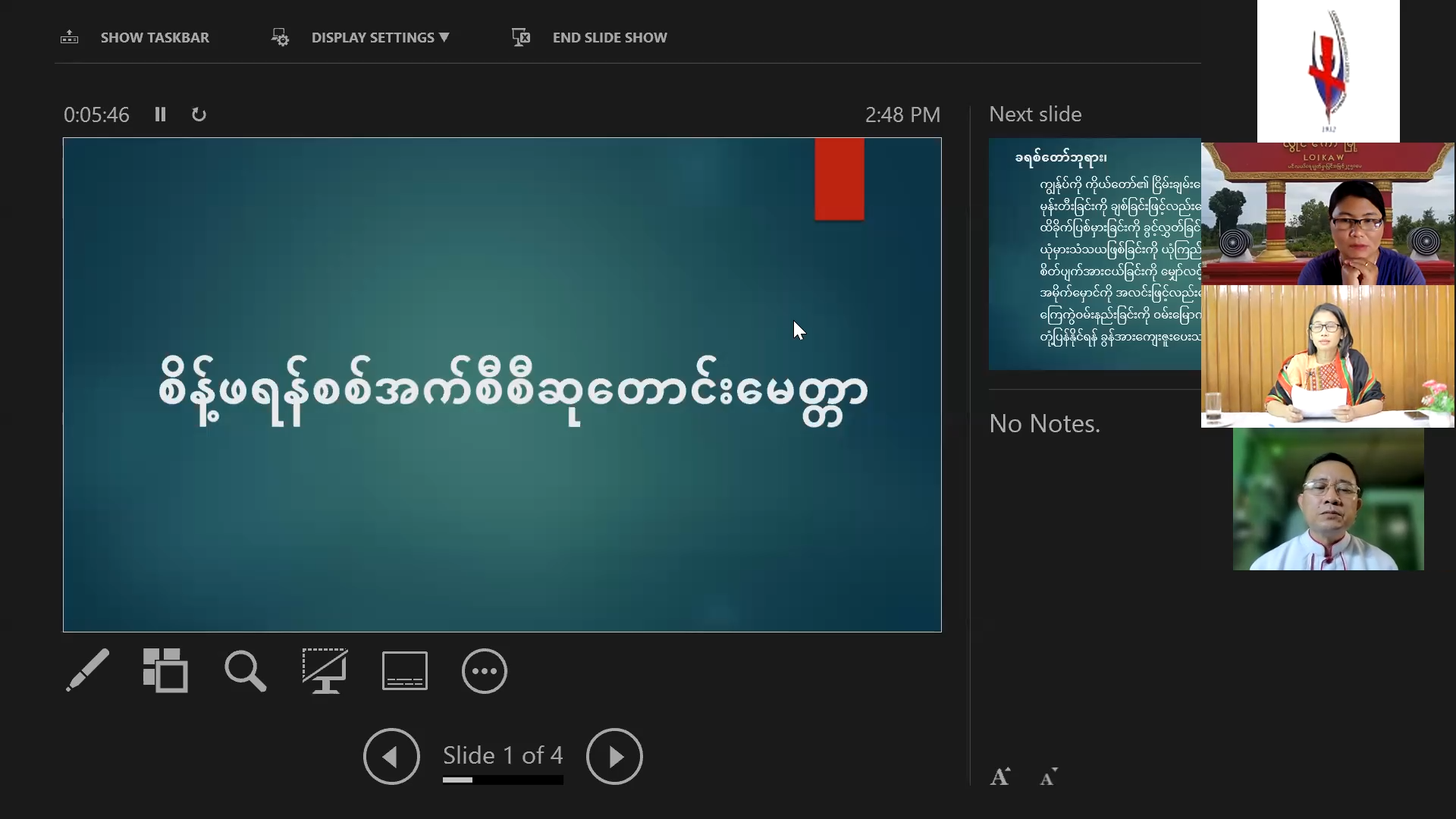Restart the presentation timer
The height and width of the screenshot is (819, 1456).
click(x=199, y=115)
